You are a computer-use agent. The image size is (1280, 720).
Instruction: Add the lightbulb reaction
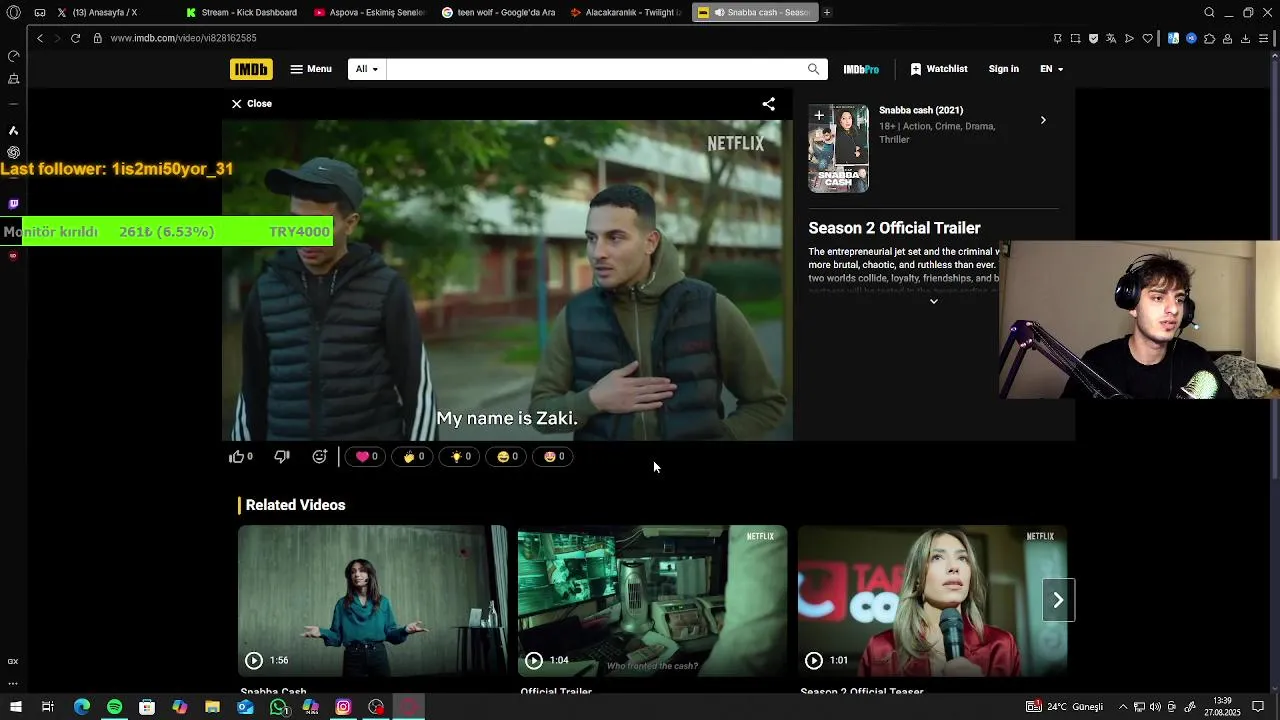coord(460,456)
